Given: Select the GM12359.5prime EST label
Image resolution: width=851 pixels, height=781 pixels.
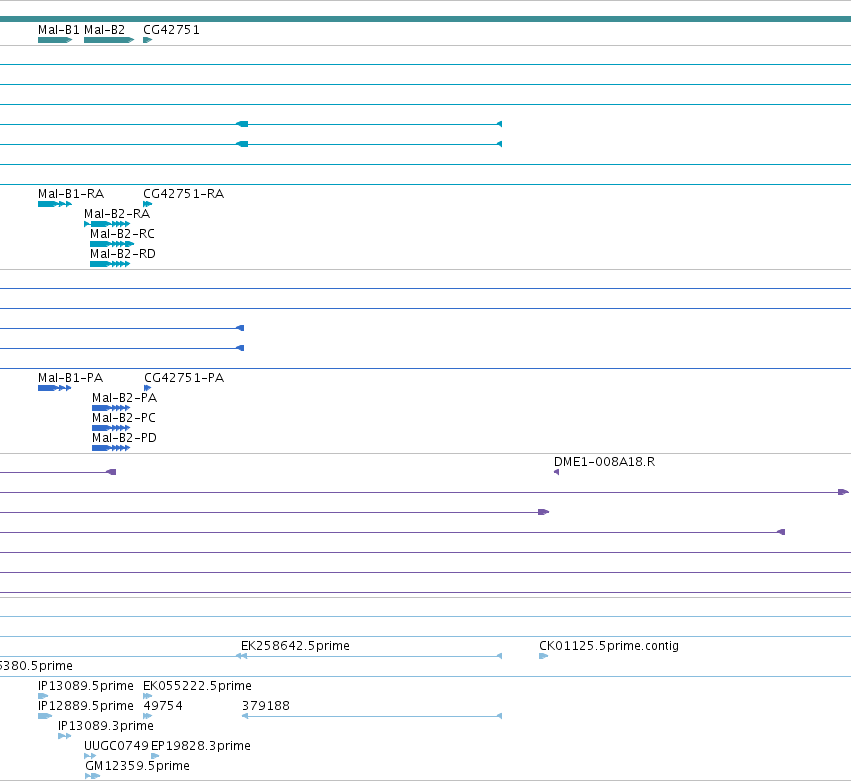Looking at the screenshot, I should [137, 766].
